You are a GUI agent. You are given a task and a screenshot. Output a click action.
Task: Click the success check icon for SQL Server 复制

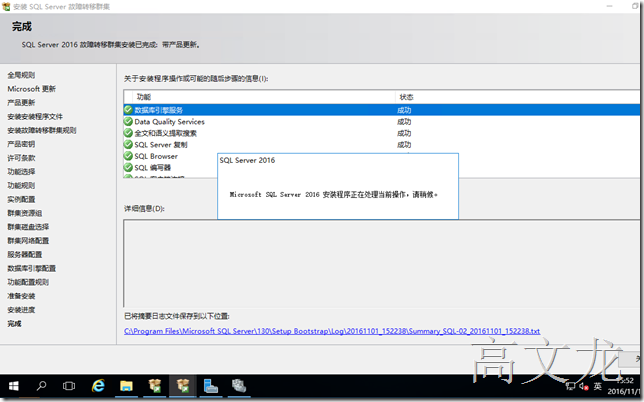tap(128, 145)
